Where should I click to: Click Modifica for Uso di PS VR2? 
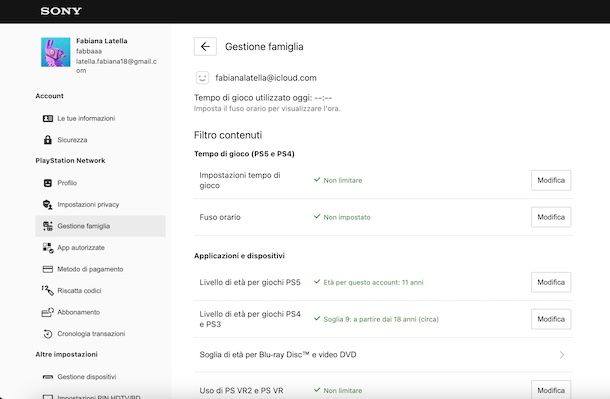[551, 390]
